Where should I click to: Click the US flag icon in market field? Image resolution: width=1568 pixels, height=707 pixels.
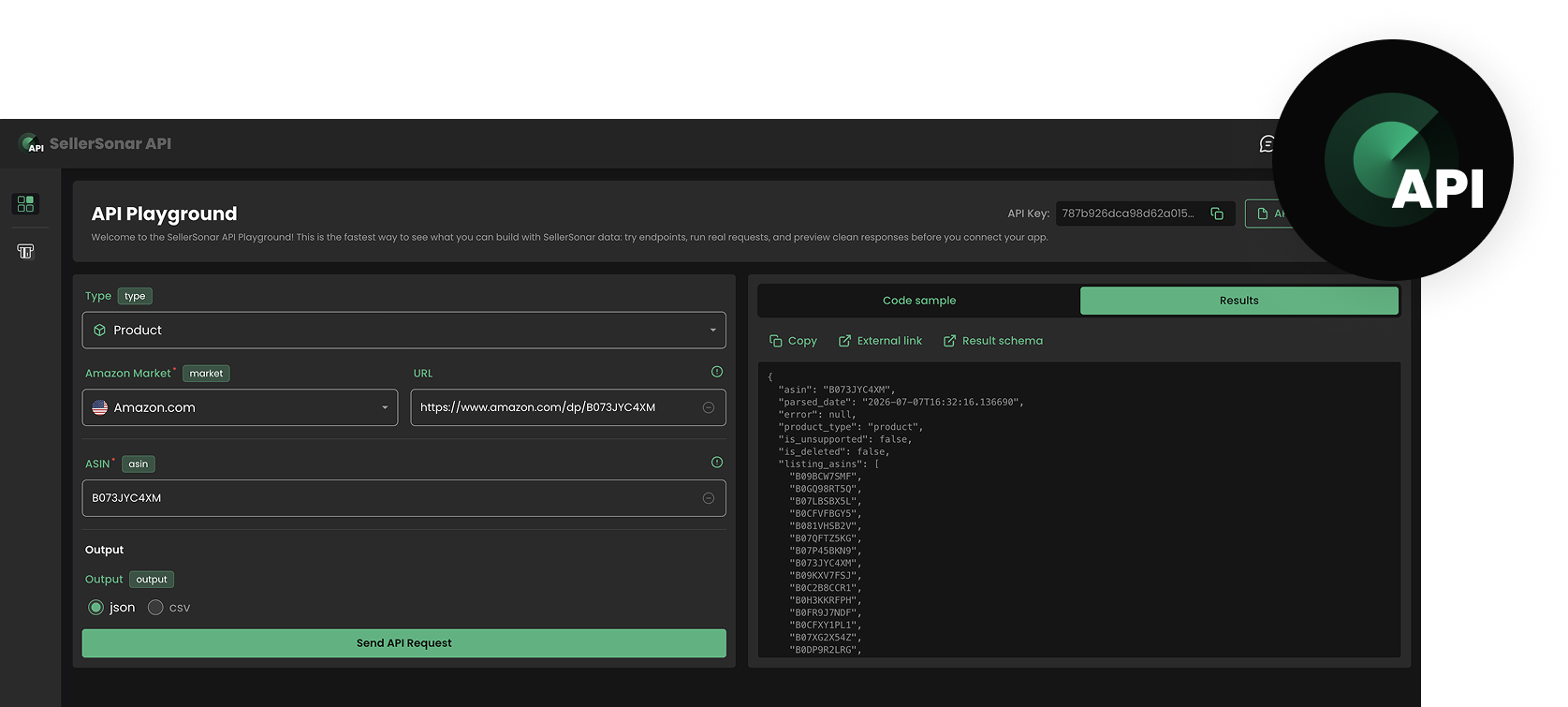click(100, 407)
